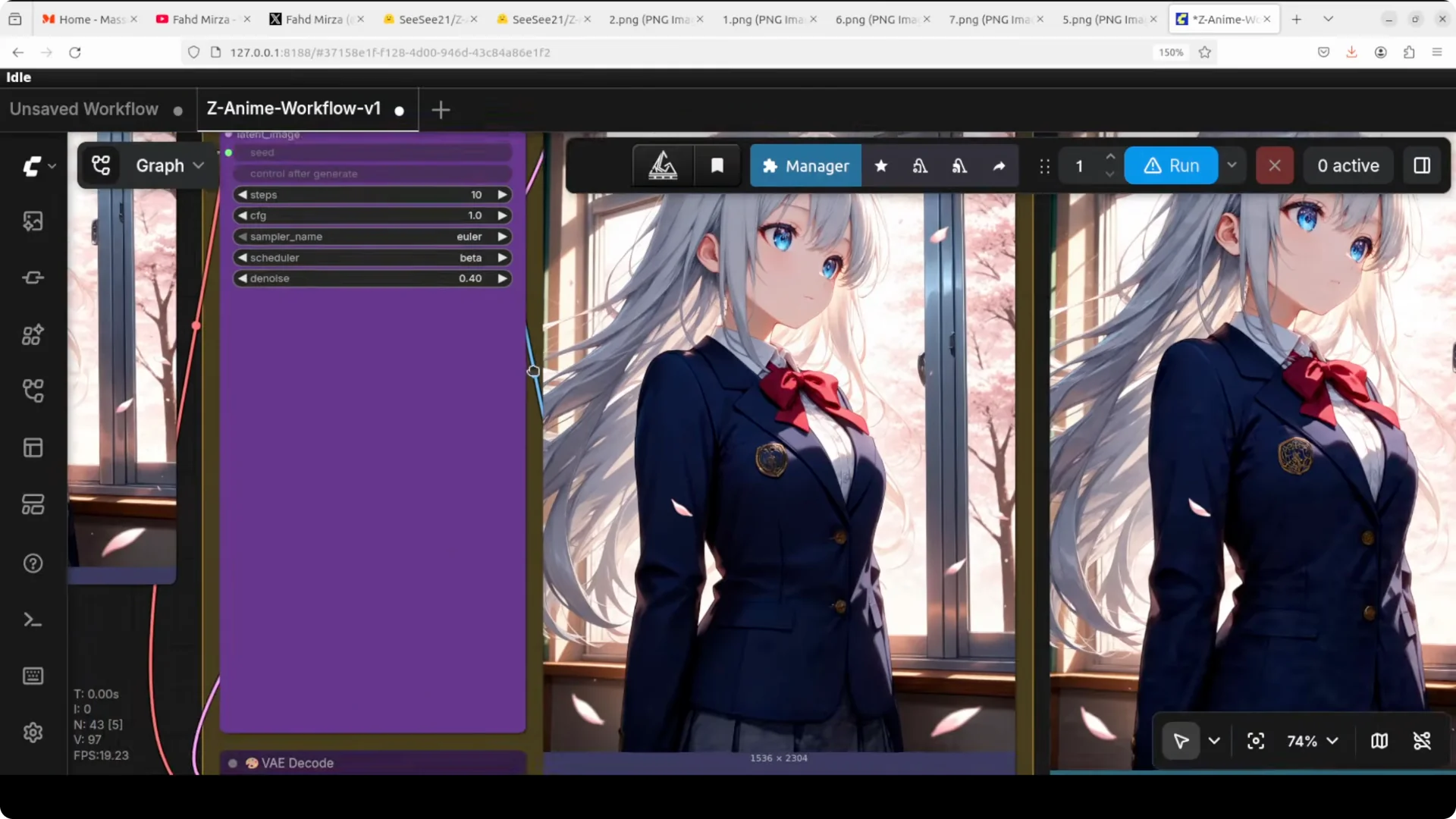This screenshot has width=1456, height=819.
Task: Toggle the minimap icon
Action: (1379, 741)
